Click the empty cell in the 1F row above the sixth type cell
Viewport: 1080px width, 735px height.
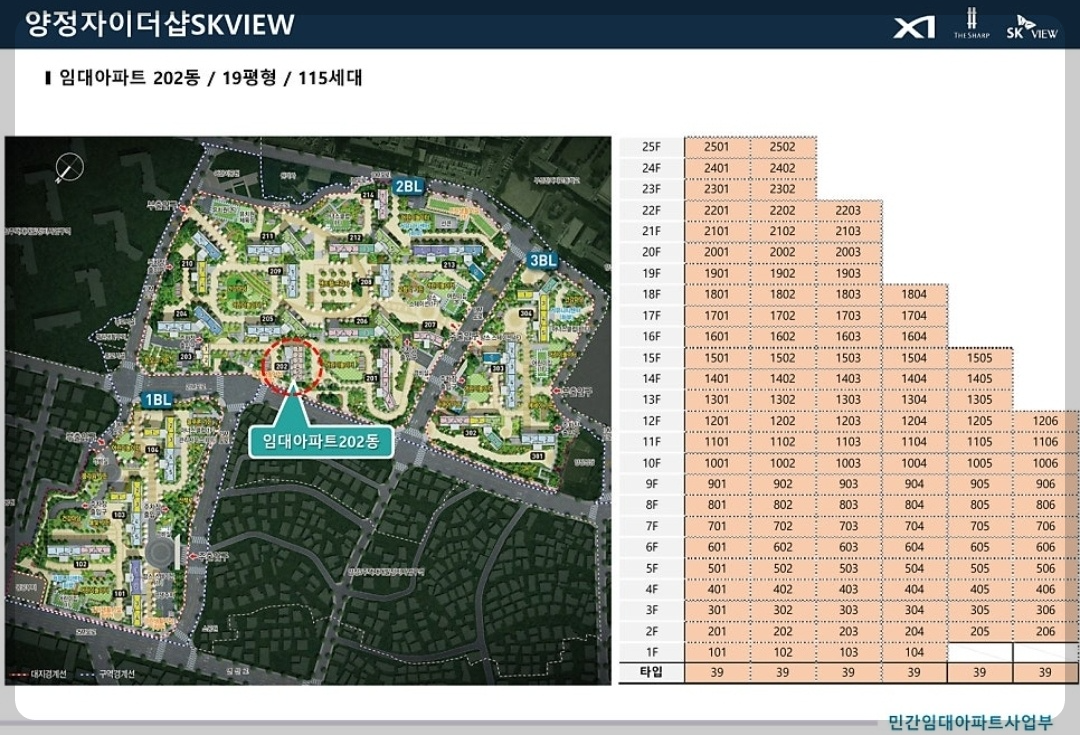(1046, 652)
